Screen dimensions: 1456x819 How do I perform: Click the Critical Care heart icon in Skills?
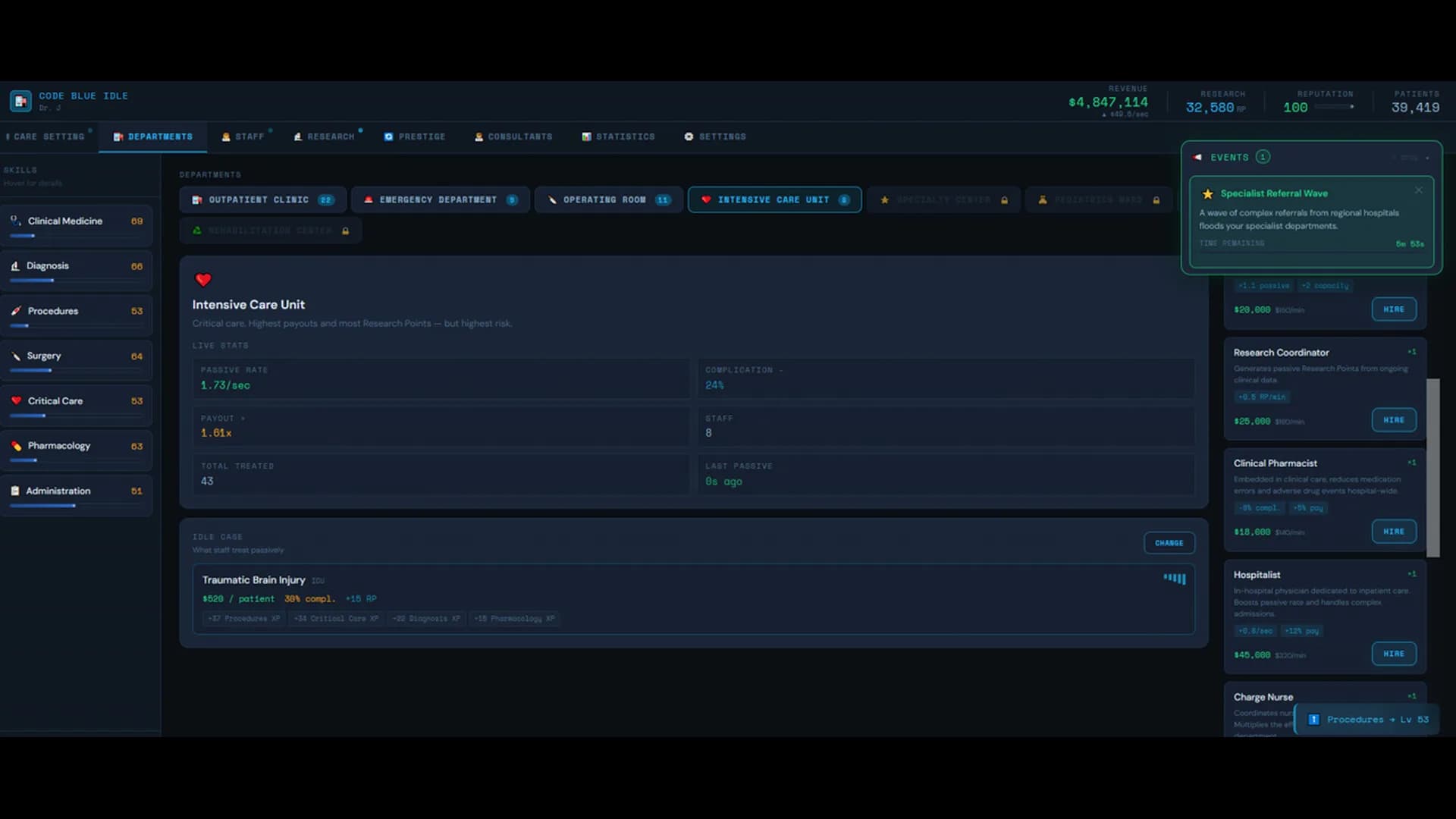tap(16, 400)
